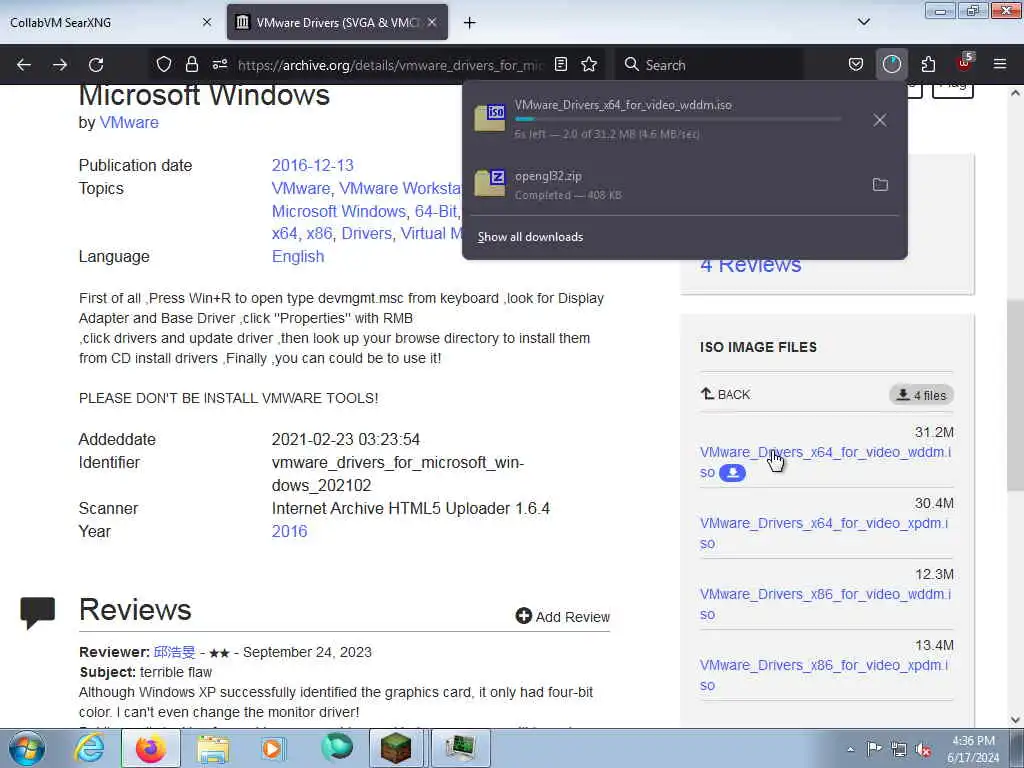Image resolution: width=1024 pixels, height=768 pixels.
Task: Cancel the VMware wddm iso download
Action: [x=880, y=120]
